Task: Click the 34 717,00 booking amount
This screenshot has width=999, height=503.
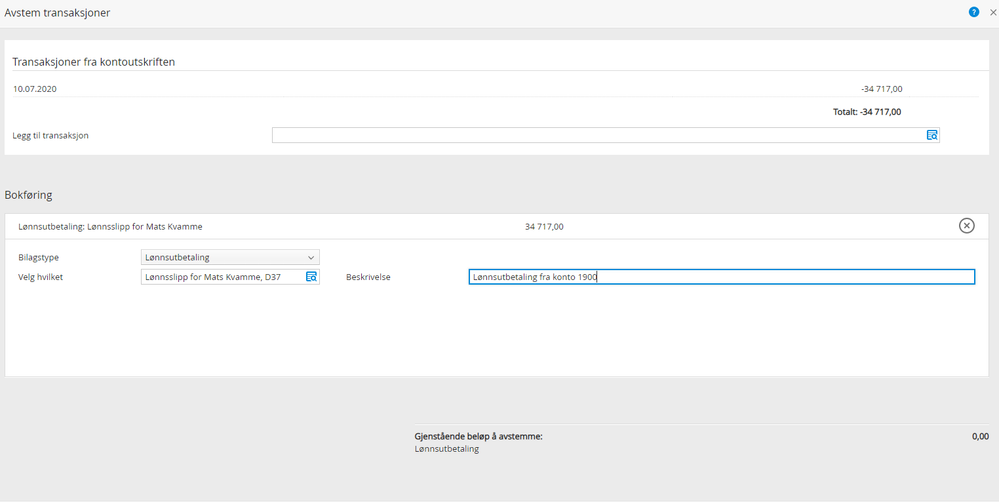Action: (544, 226)
